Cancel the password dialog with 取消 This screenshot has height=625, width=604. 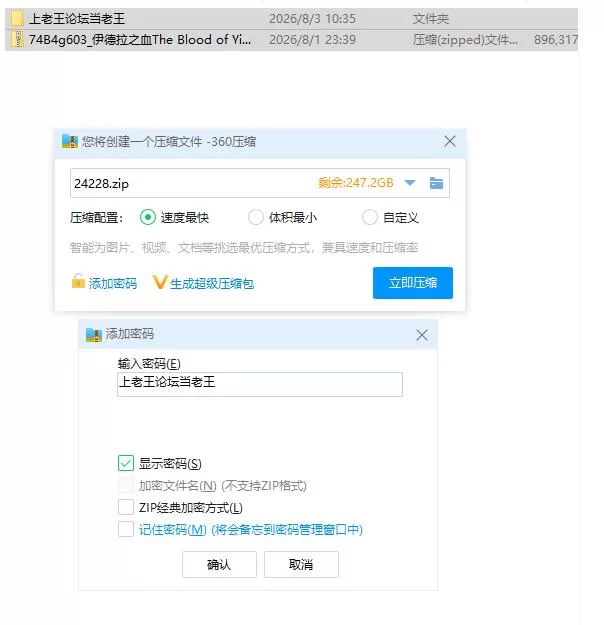click(x=301, y=564)
